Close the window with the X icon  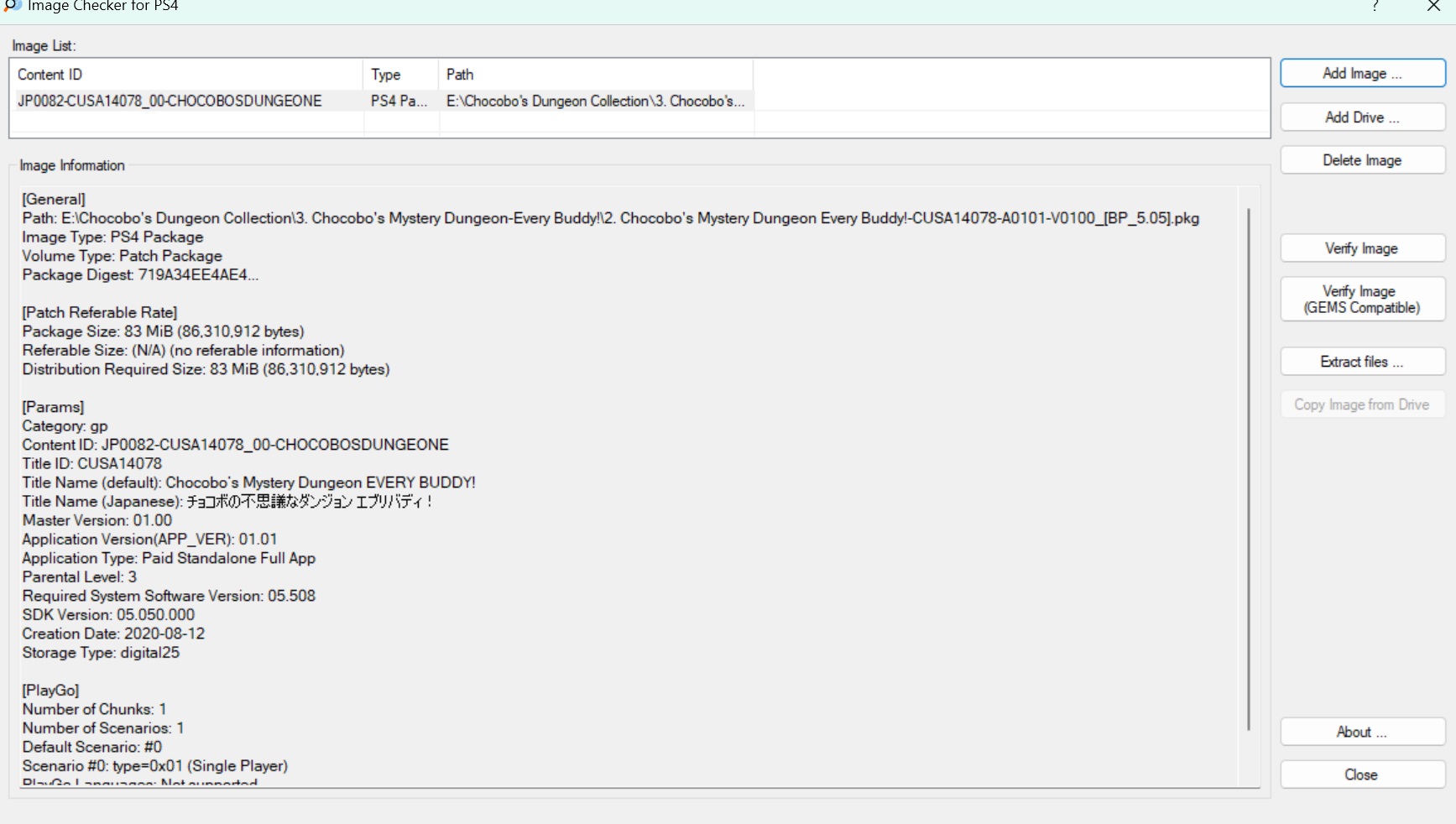pyautogui.click(x=1433, y=7)
